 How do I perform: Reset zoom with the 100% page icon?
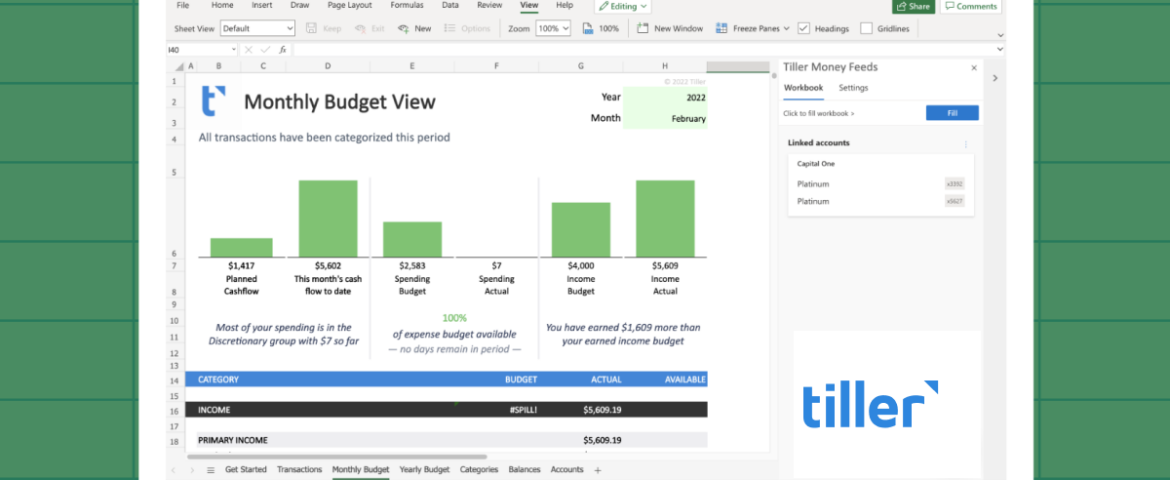click(587, 28)
